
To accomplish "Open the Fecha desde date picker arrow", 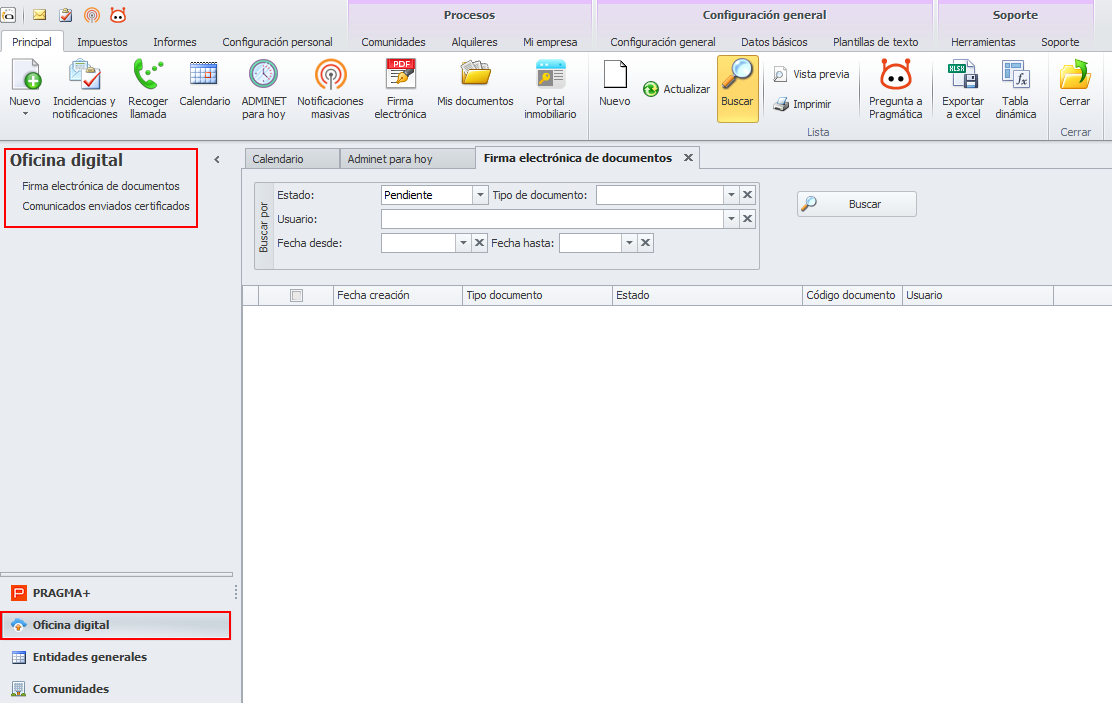I will [463, 243].
